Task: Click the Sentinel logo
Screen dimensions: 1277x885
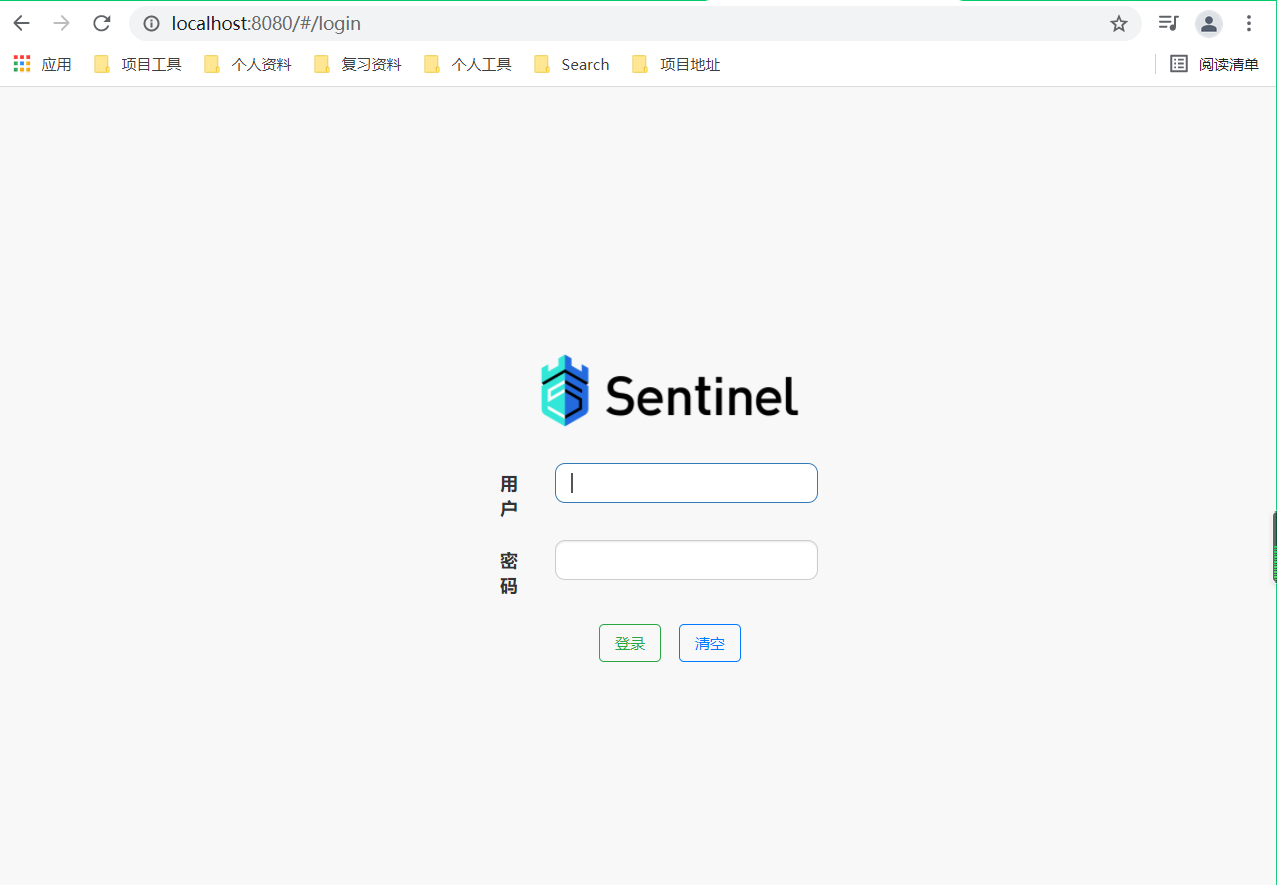Action: coord(669,391)
